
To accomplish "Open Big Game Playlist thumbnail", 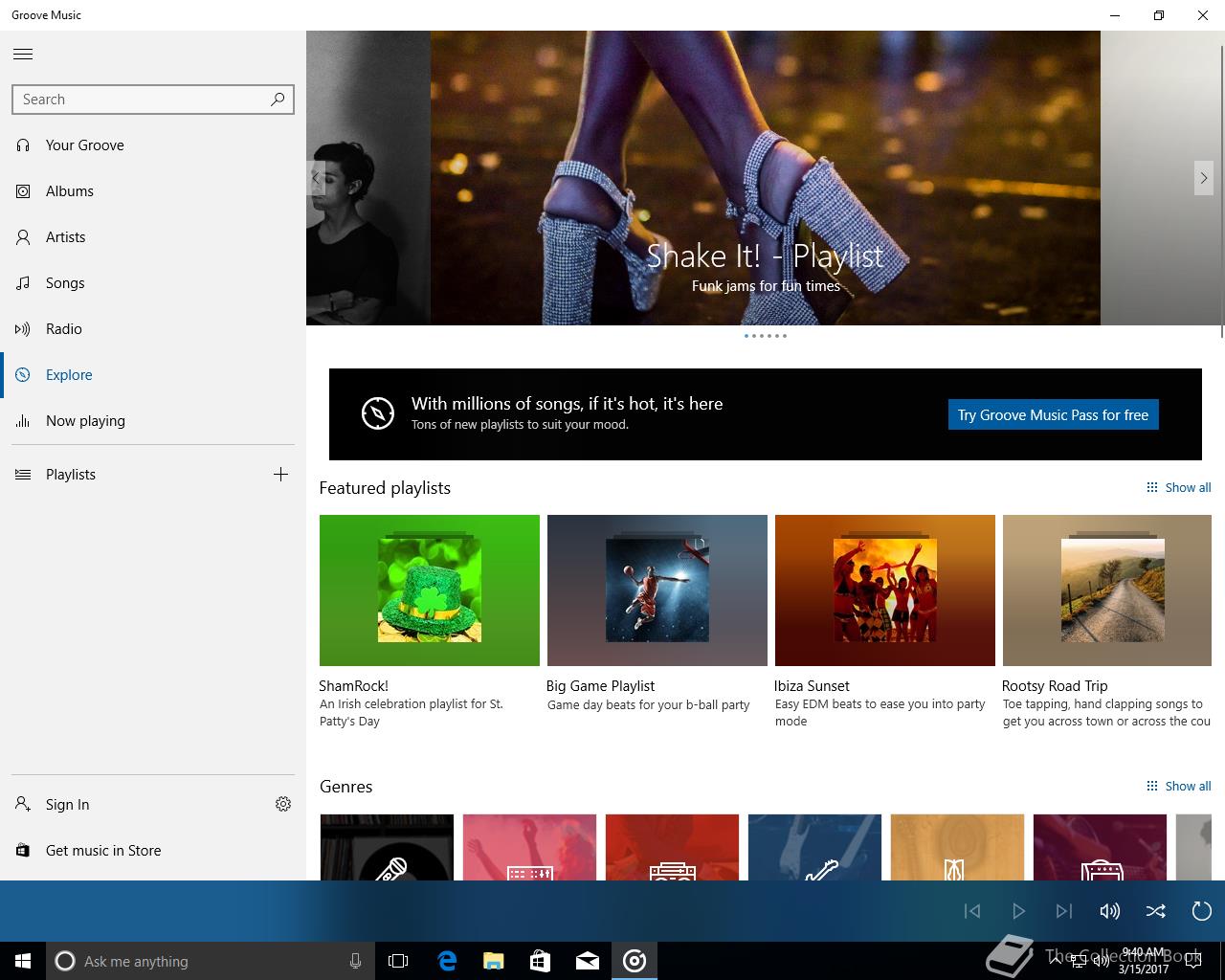I will pos(657,590).
